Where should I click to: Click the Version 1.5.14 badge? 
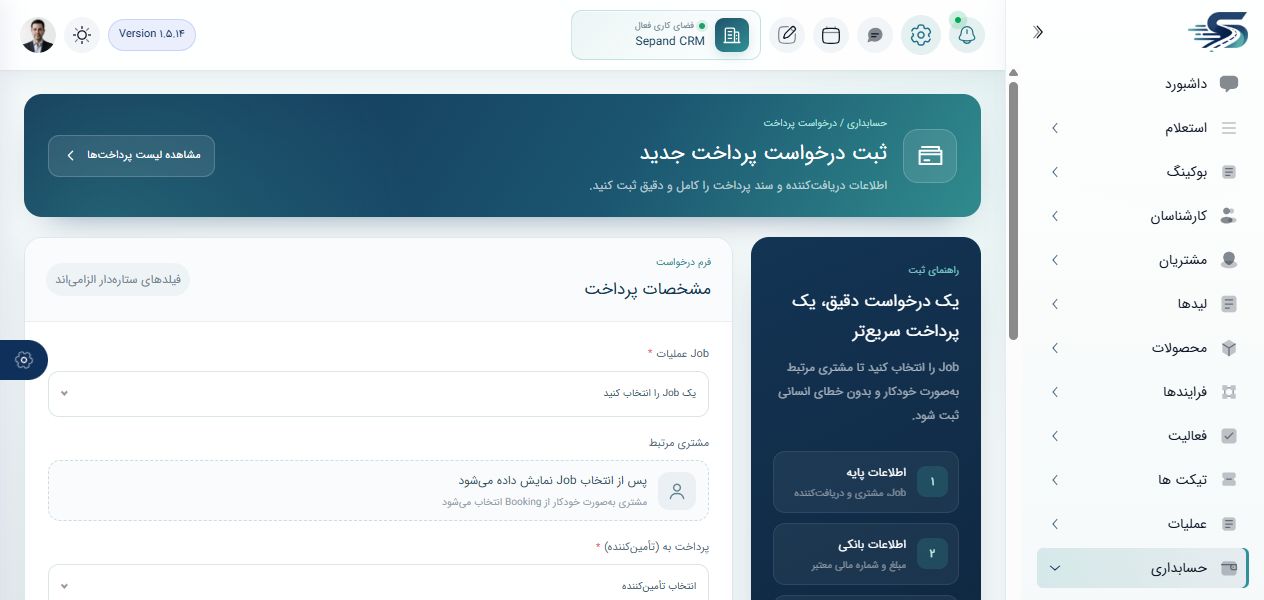152,34
